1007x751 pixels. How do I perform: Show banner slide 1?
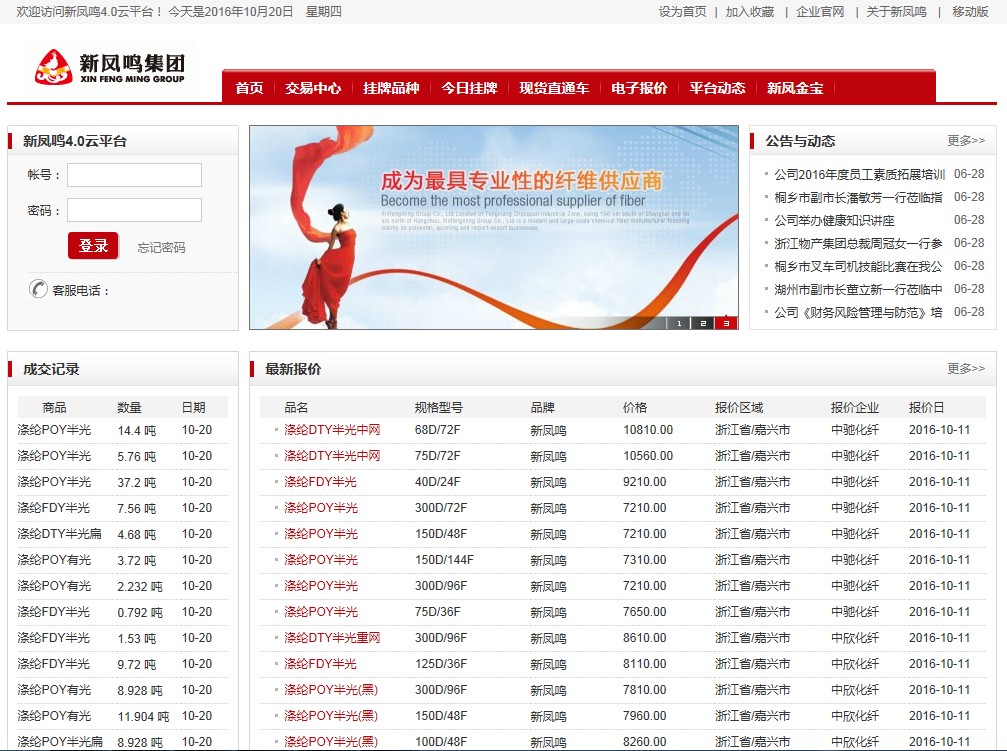(x=679, y=323)
